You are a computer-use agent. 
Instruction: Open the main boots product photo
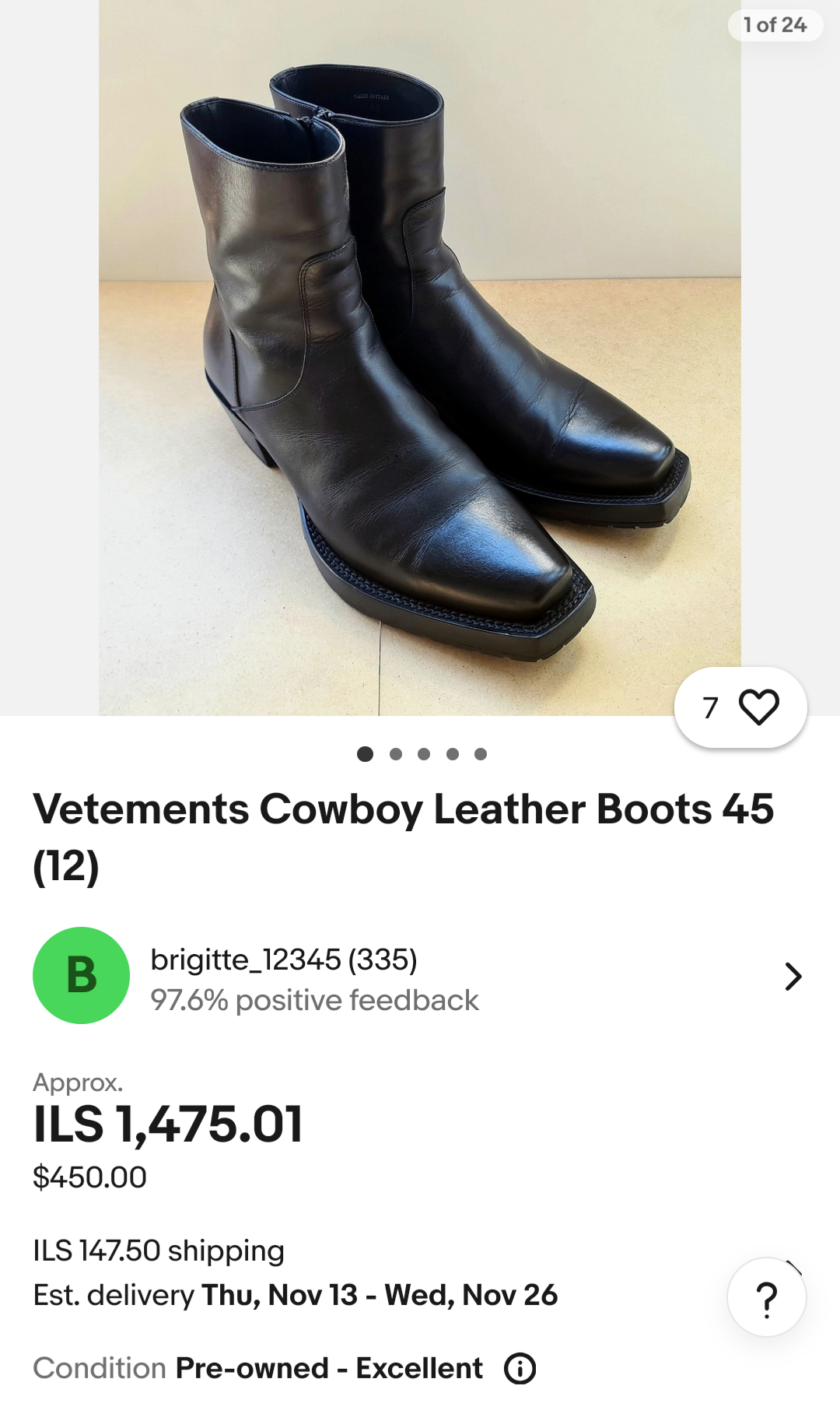[420, 358]
